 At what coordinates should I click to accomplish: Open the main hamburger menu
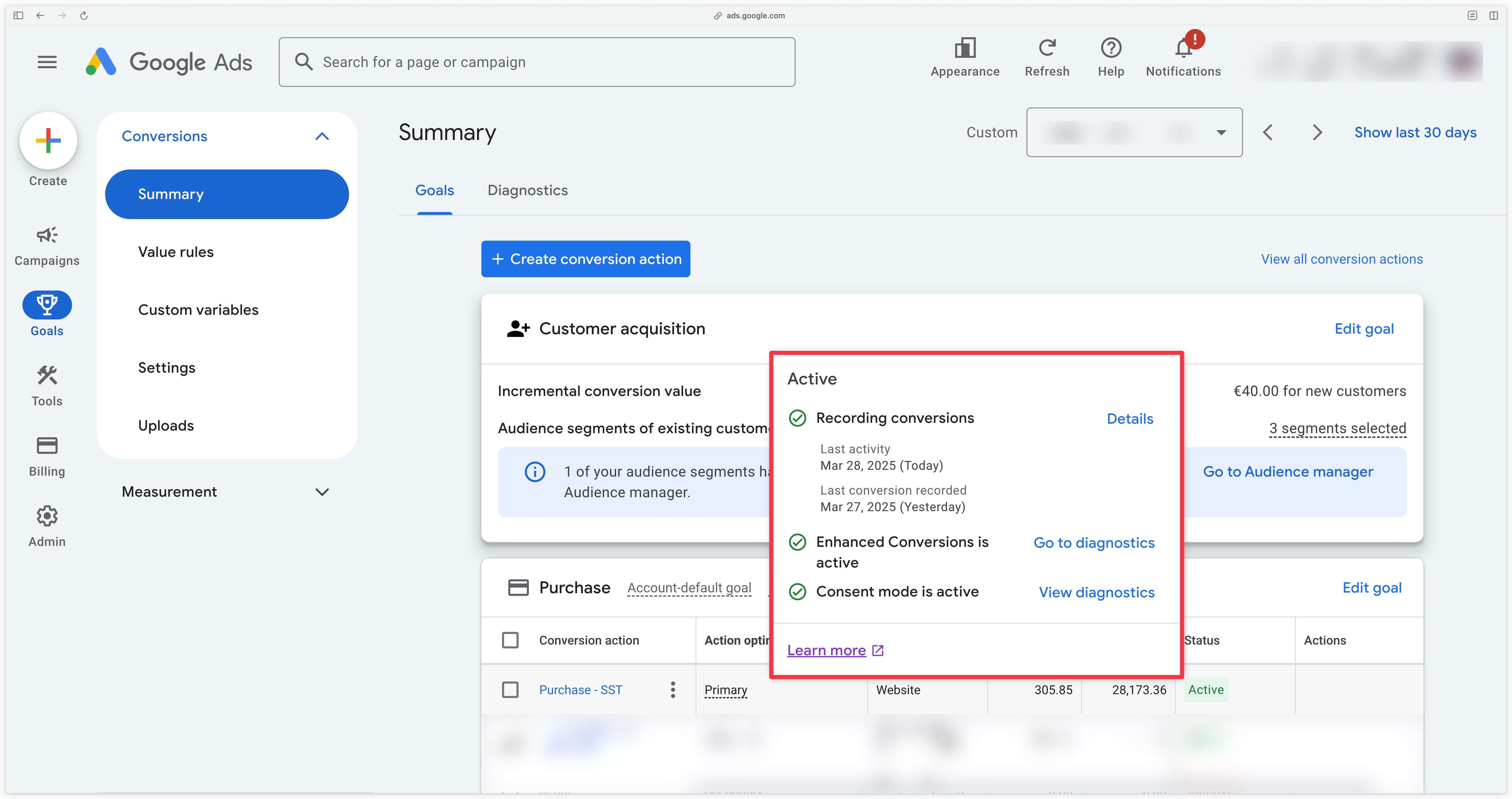[47, 62]
